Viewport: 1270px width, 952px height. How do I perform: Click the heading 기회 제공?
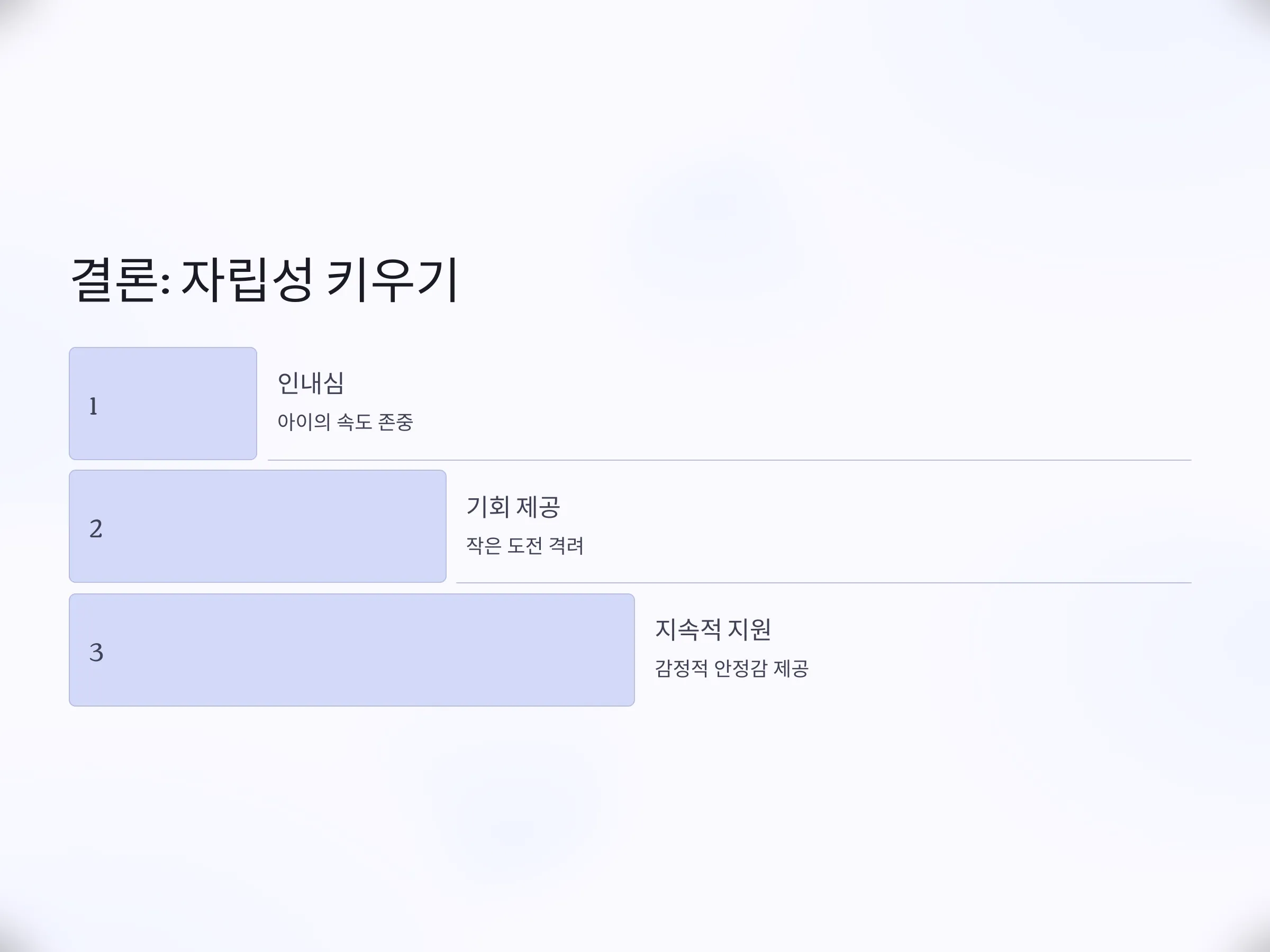click(x=513, y=507)
